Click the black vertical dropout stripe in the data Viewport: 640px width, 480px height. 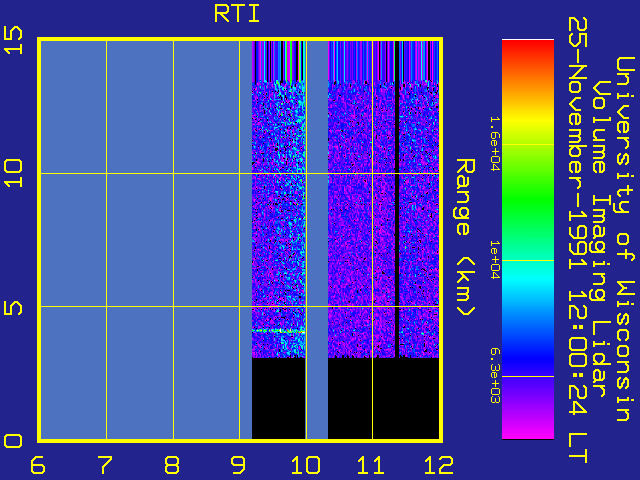(x=397, y=199)
